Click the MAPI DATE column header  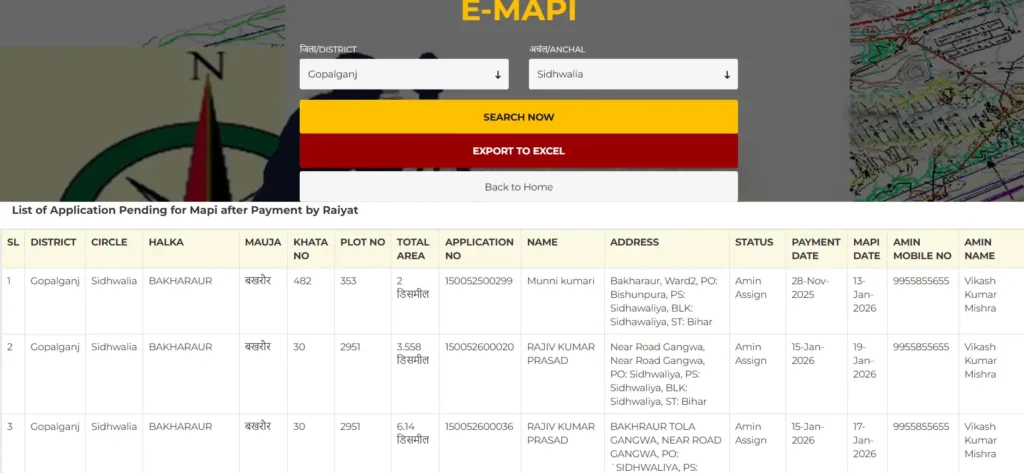pyautogui.click(x=866, y=249)
